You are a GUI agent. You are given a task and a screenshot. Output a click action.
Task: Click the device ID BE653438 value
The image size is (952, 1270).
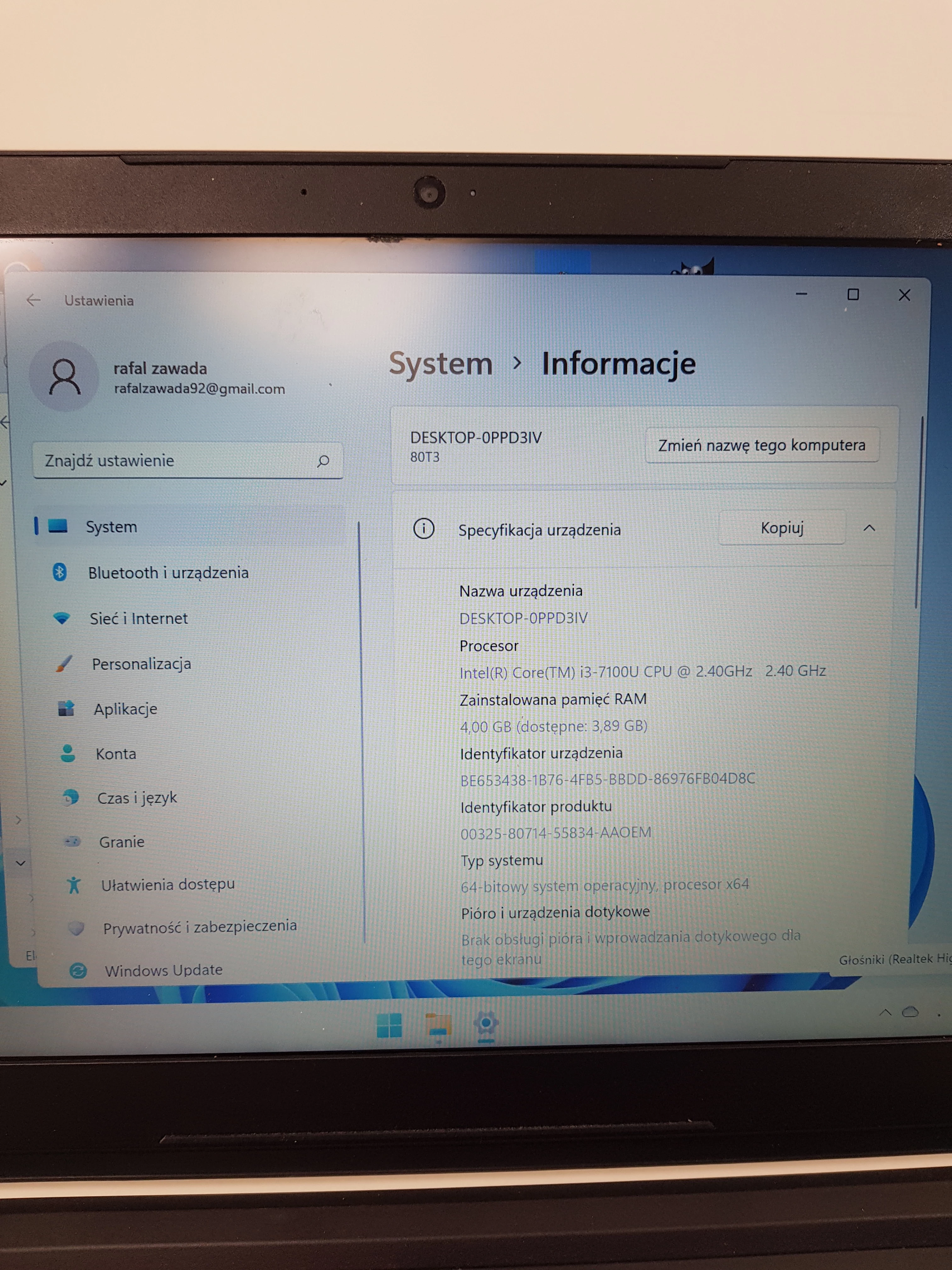tap(608, 779)
